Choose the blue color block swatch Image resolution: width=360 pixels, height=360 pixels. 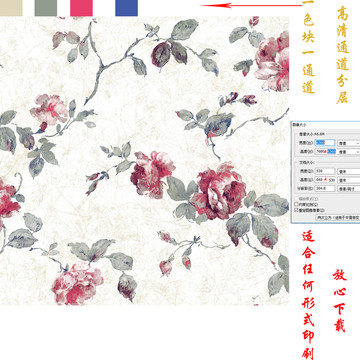(x=126, y=8)
